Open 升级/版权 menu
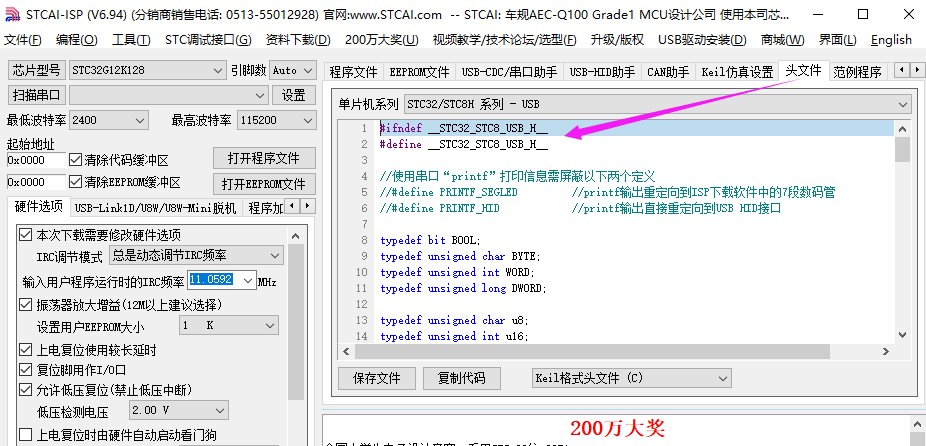The image size is (926, 446). point(617,40)
